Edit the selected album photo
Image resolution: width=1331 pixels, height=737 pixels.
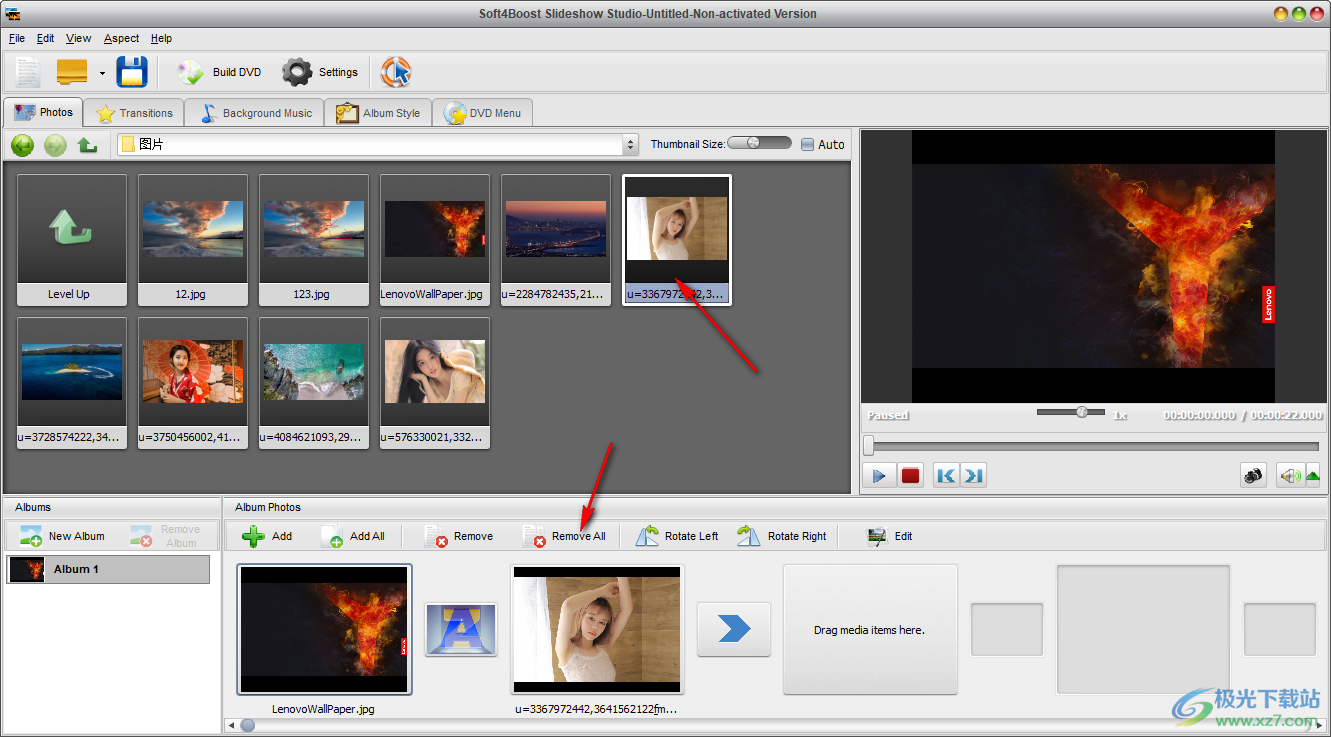pos(890,536)
